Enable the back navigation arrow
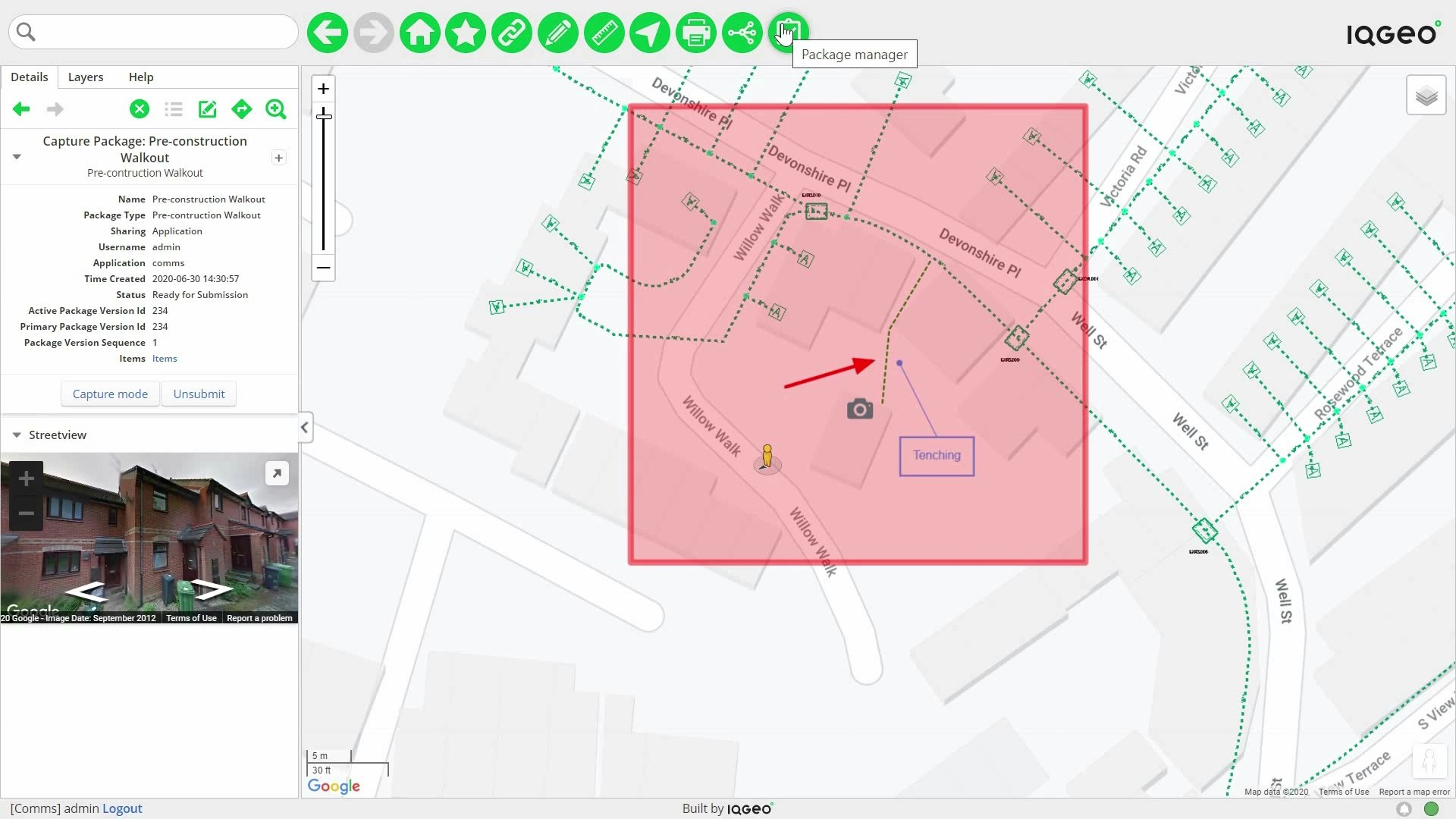Screen dimensions: 1456x819 coord(21,109)
